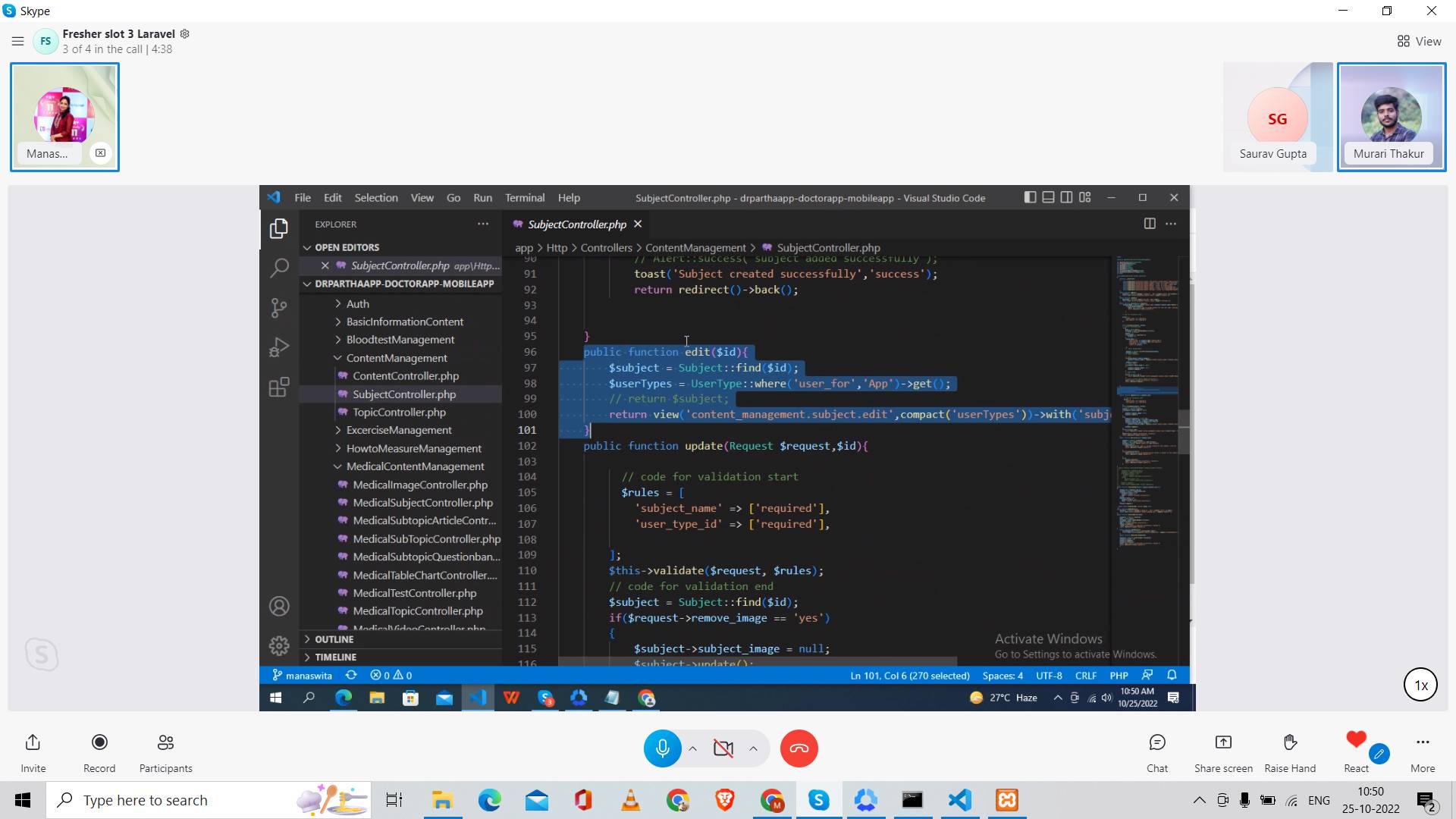Open the Skype hamburger menu
The height and width of the screenshot is (819, 1456).
(x=17, y=41)
